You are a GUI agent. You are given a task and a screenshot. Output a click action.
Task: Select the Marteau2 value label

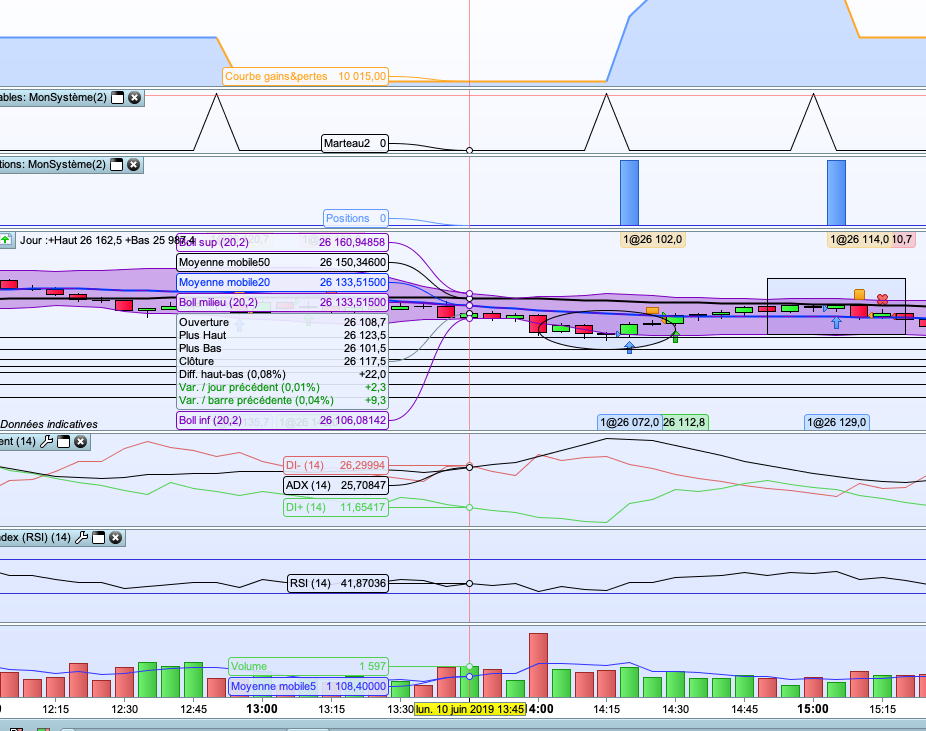[355, 143]
